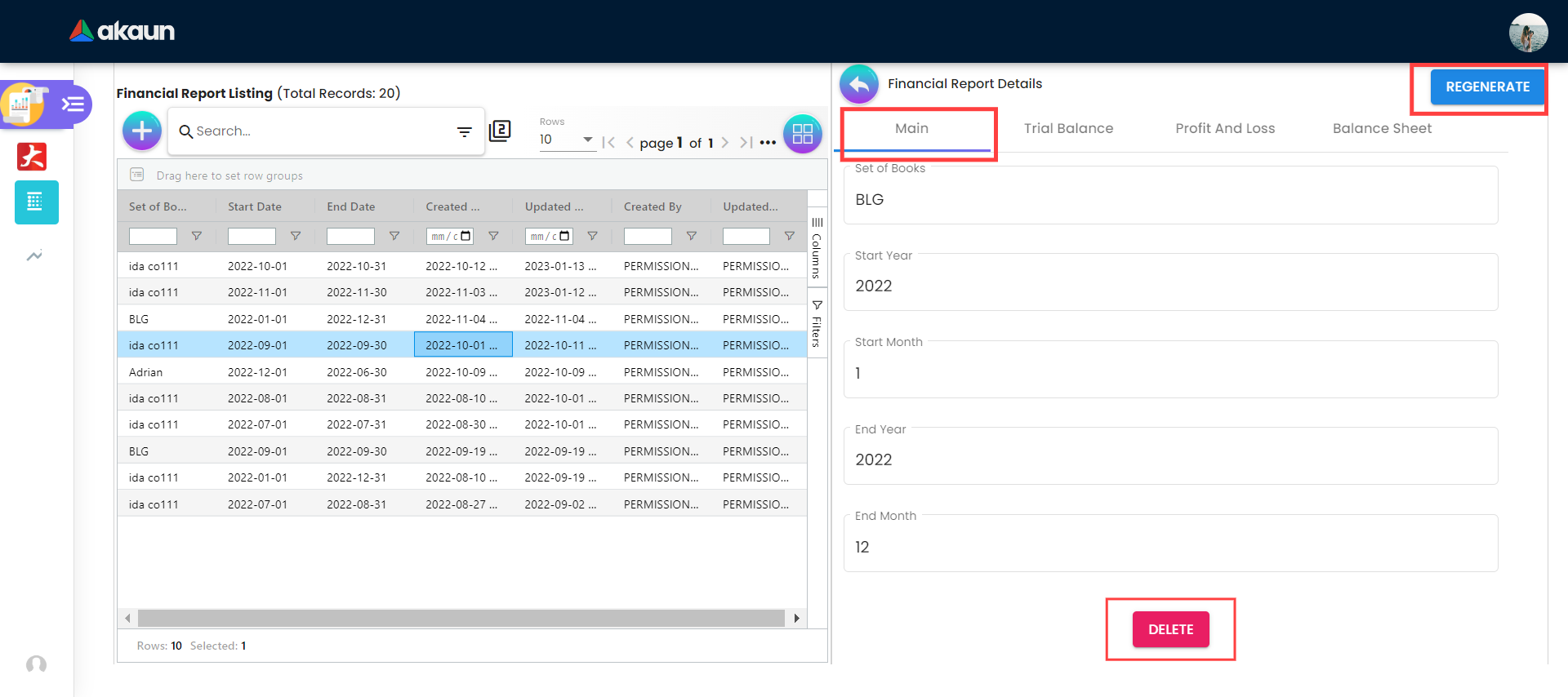Click the PDF icon in left sidebar
Screen dimensions: 1568x697
pyautogui.click(x=33, y=156)
